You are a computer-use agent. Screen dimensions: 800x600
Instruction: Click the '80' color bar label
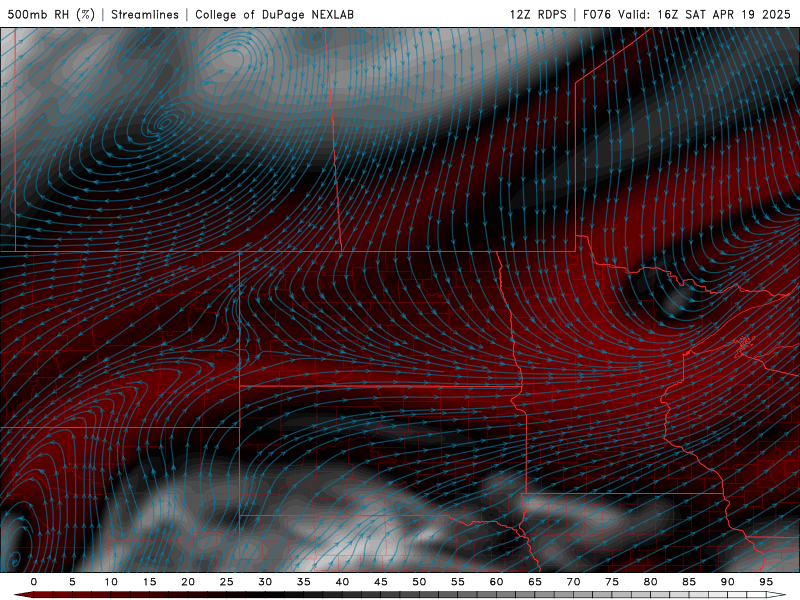coord(651,582)
